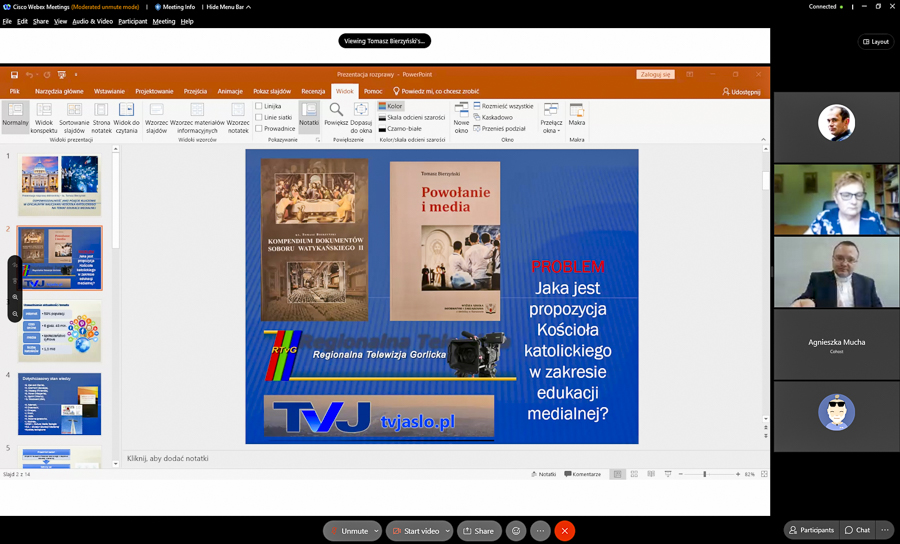The image size is (900, 544).
Task: Click Rozmieść wszystkie
Action: 503,106
